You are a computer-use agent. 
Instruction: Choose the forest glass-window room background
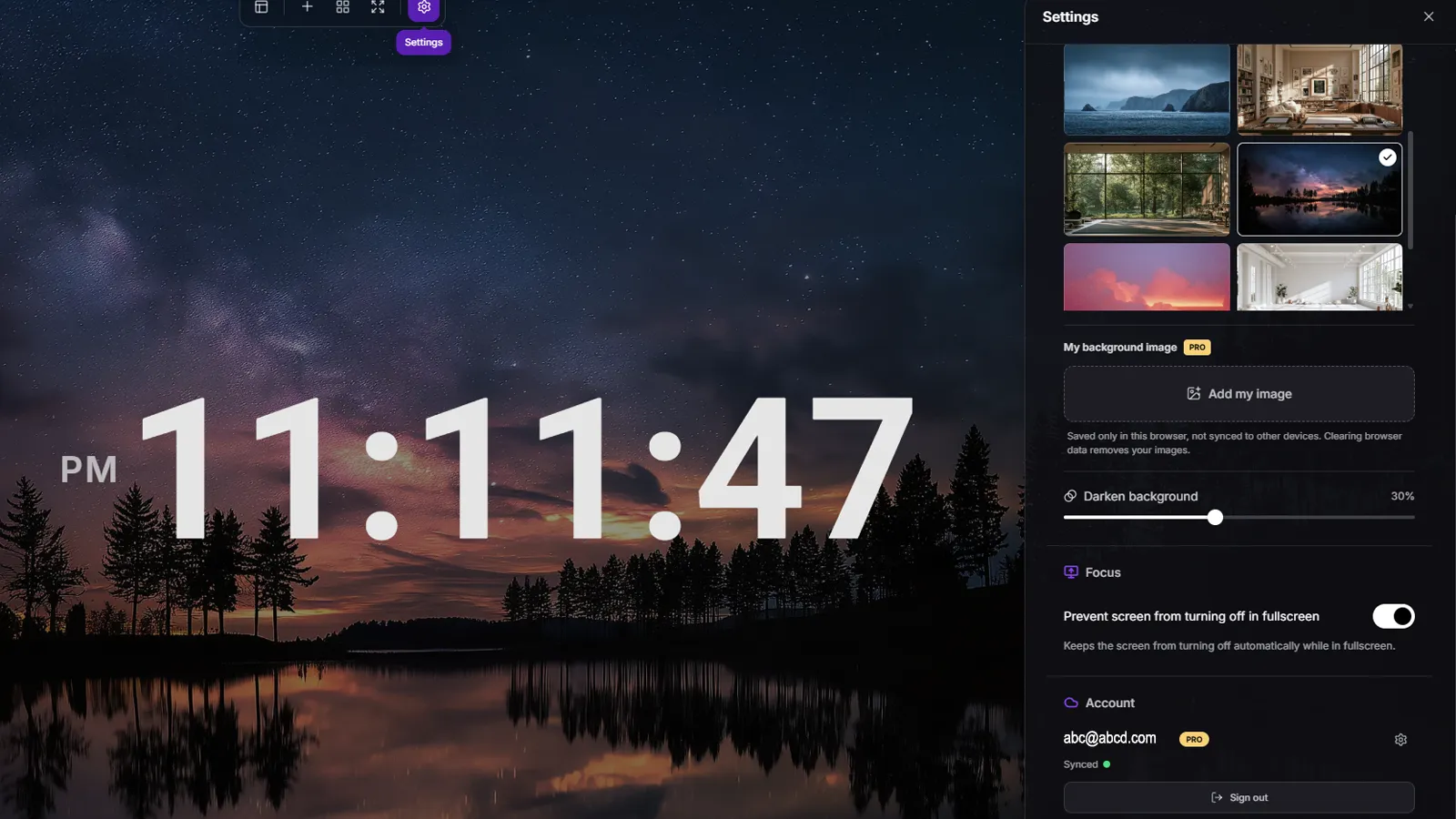[1147, 189]
